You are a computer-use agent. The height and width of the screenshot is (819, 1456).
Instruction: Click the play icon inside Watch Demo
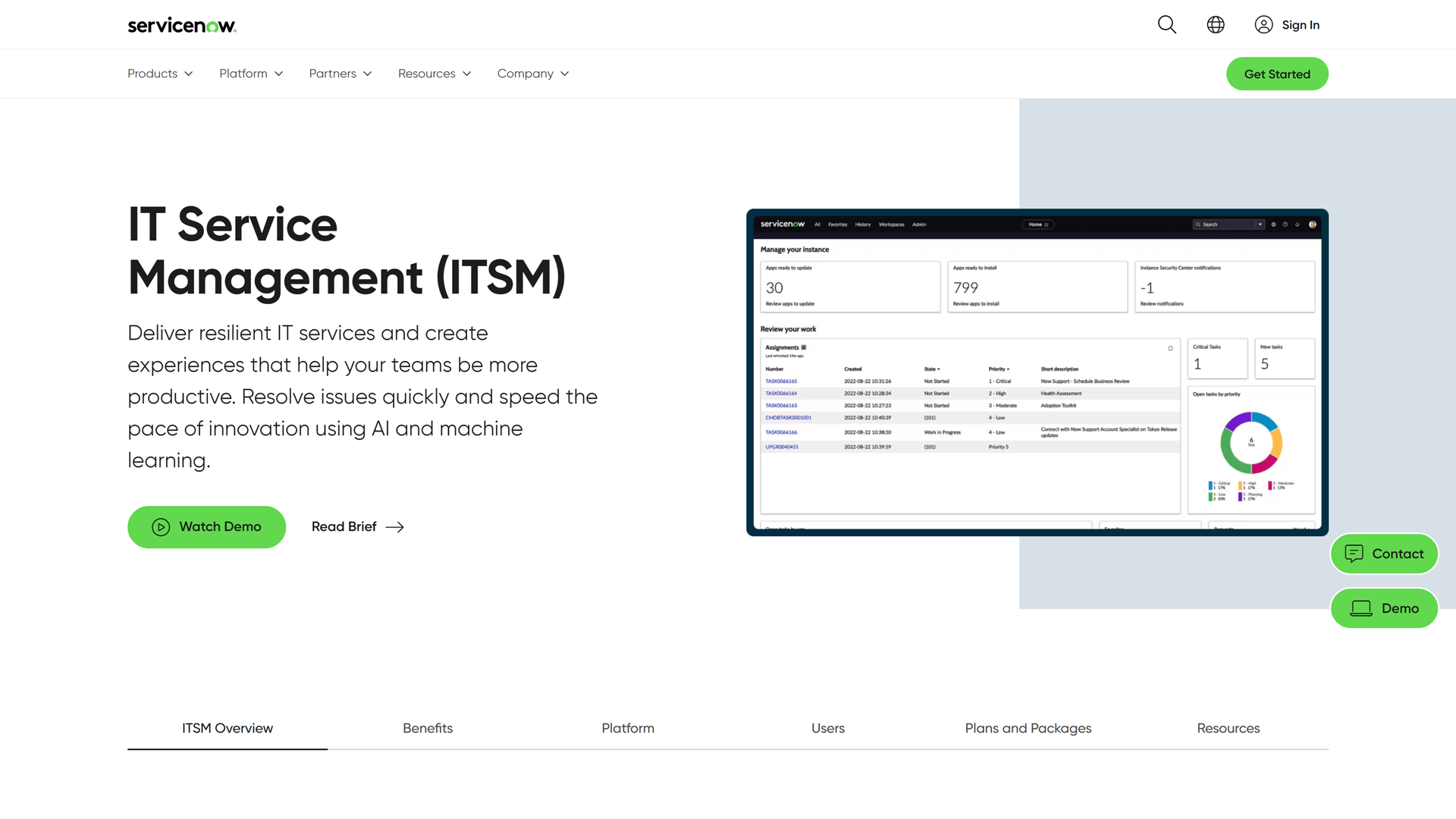point(161,526)
